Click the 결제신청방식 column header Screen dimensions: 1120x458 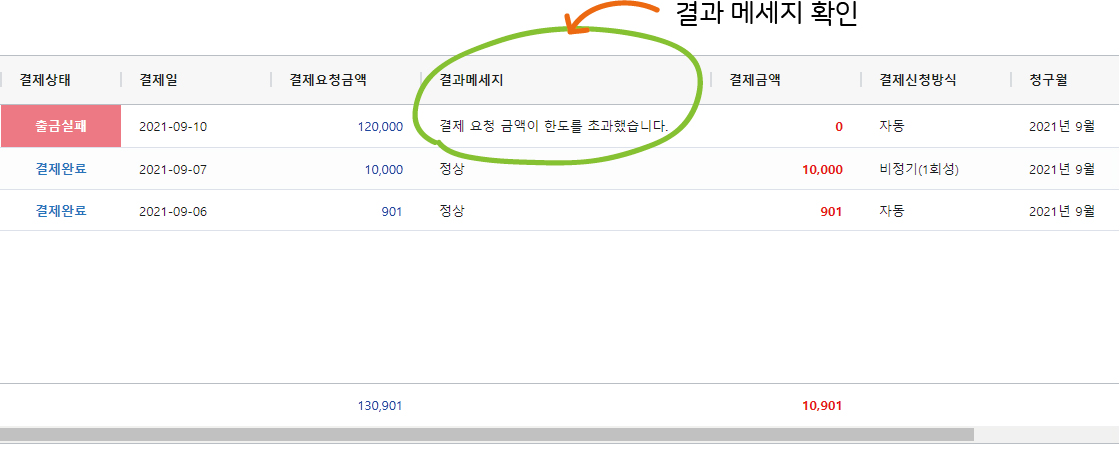(x=917, y=80)
